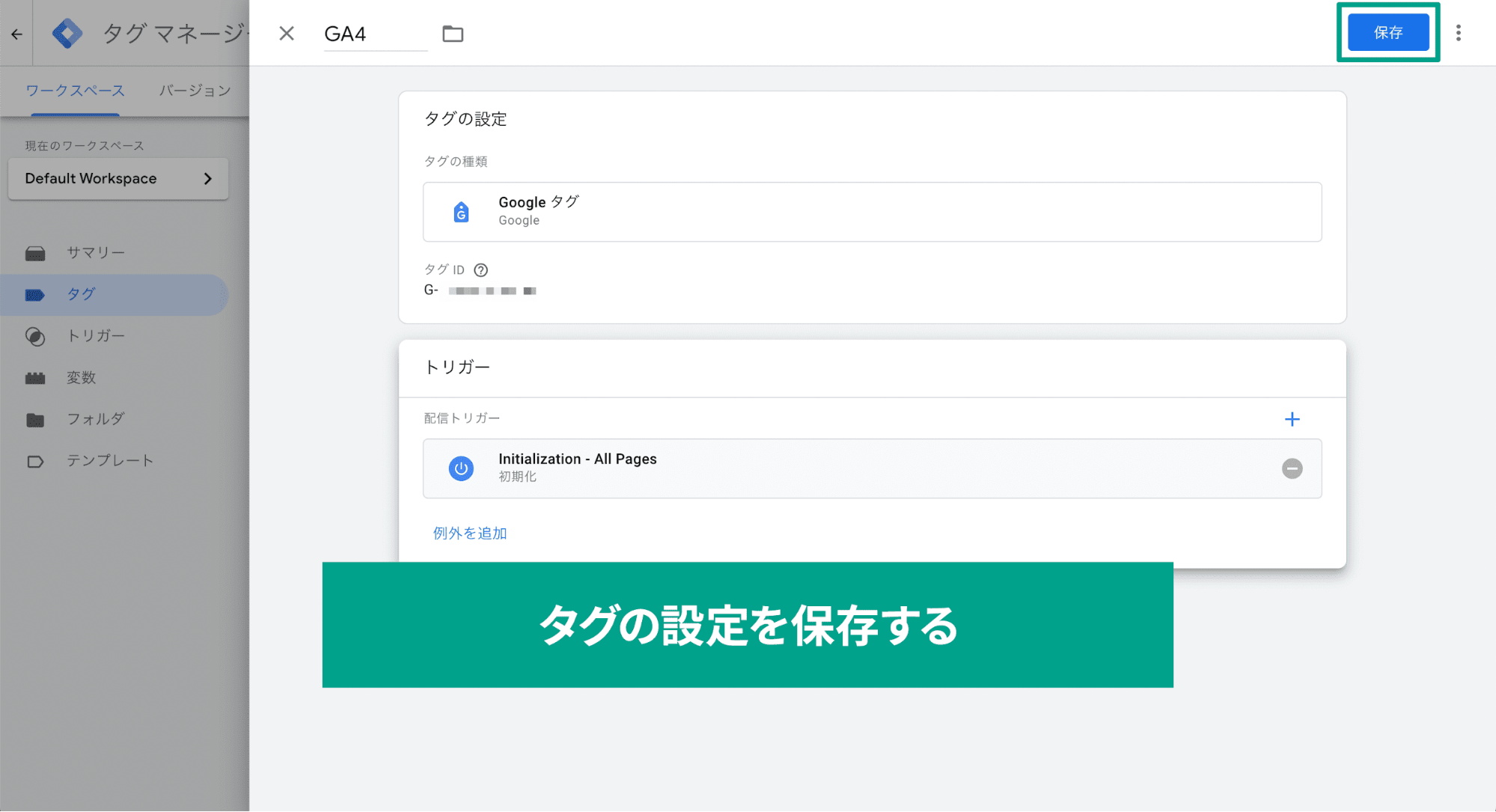Click the トリガー circle icon

coord(35,337)
